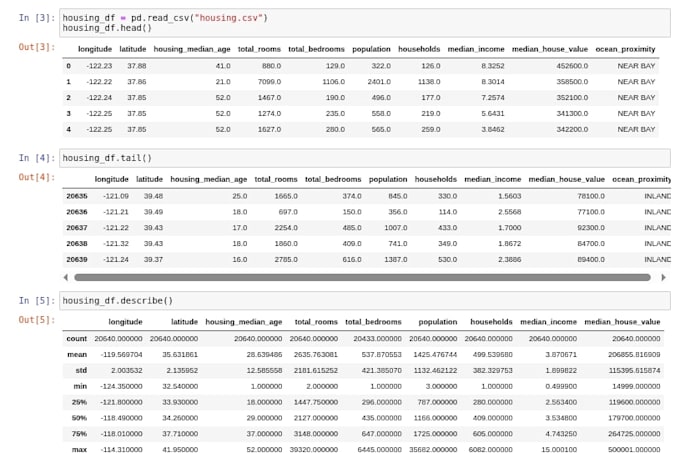Screen dimensions: 680x453
Task: Click the min row label in describe table
Action: pos(80,386)
